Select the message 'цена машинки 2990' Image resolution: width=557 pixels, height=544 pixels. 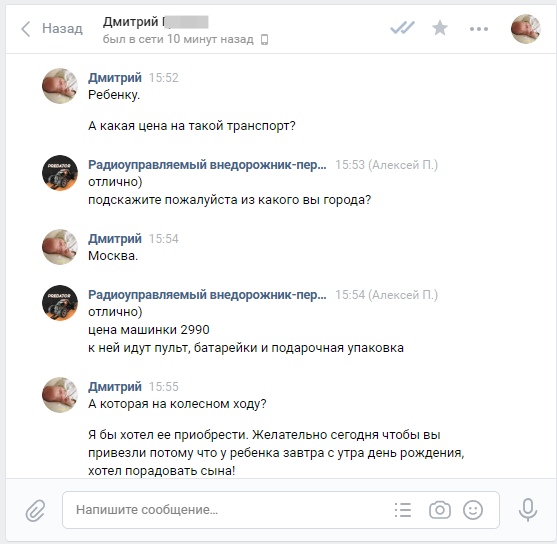pos(149,330)
